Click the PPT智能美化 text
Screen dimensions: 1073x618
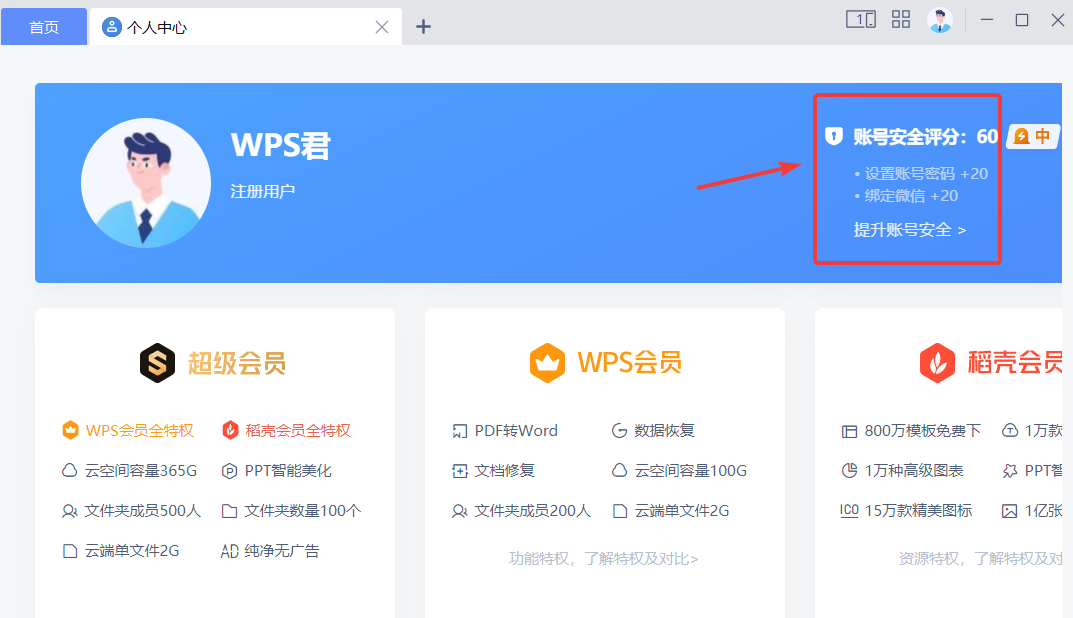coord(288,471)
